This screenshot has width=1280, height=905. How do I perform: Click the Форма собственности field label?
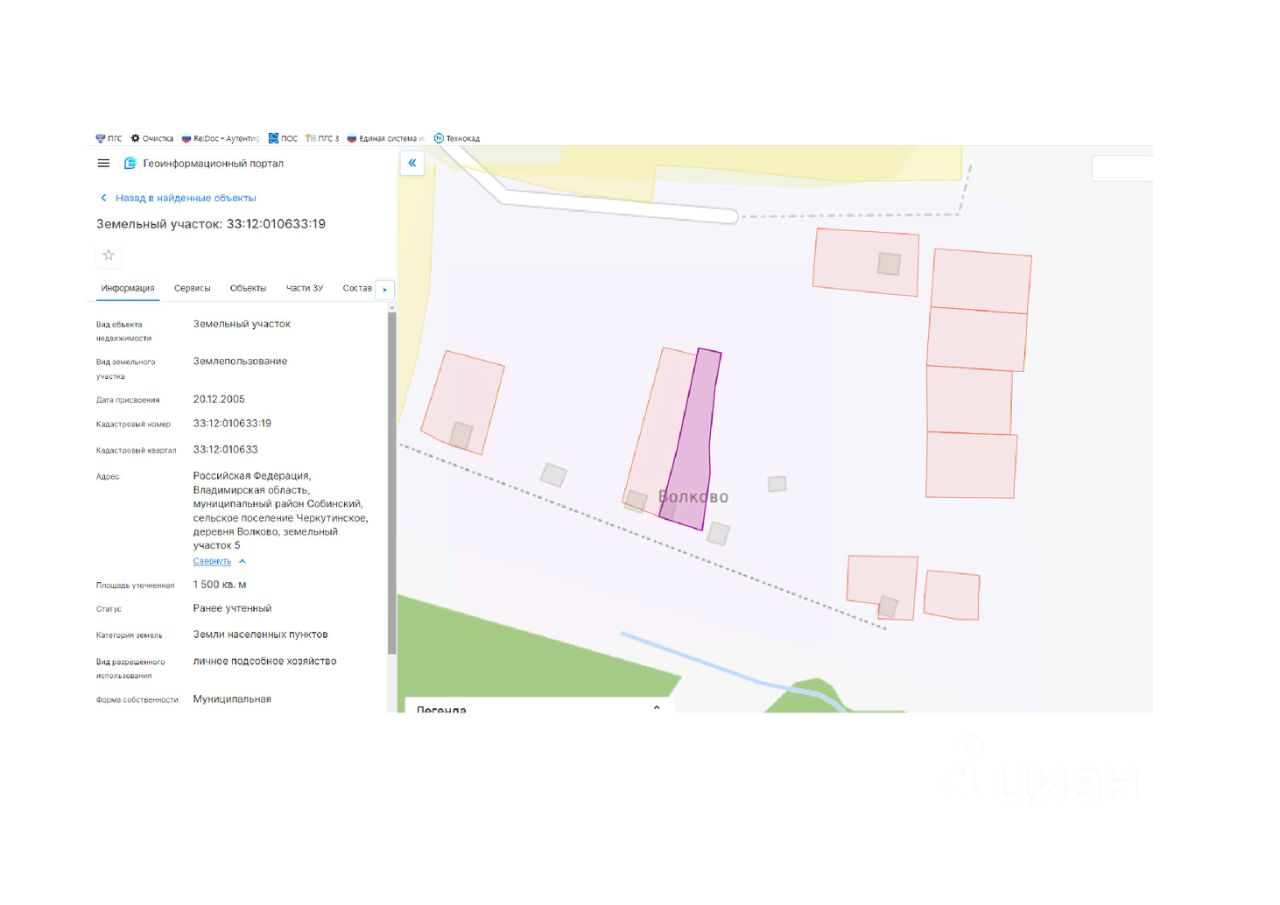[137, 700]
